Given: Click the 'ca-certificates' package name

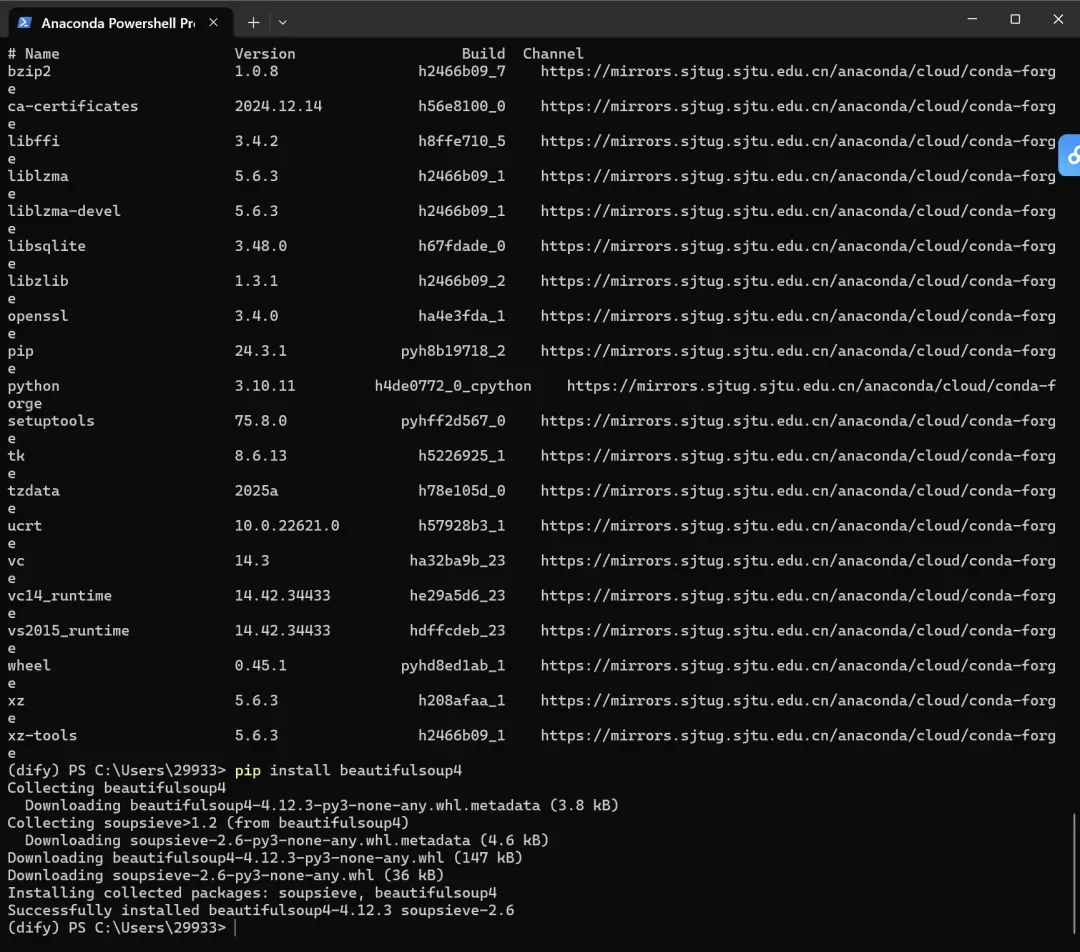Looking at the screenshot, I should (73, 106).
